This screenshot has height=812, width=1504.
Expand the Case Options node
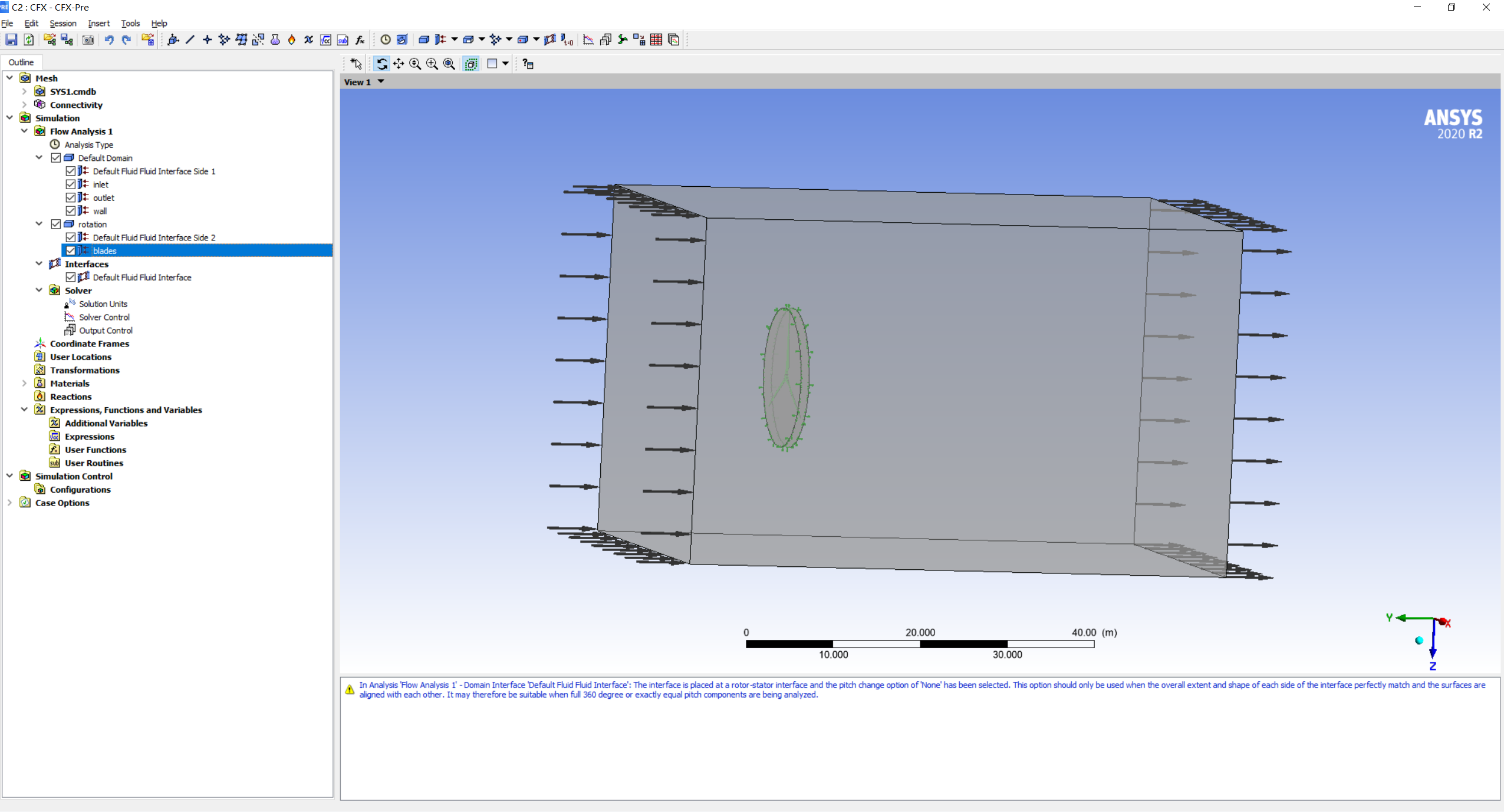click(x=9, y=503)
